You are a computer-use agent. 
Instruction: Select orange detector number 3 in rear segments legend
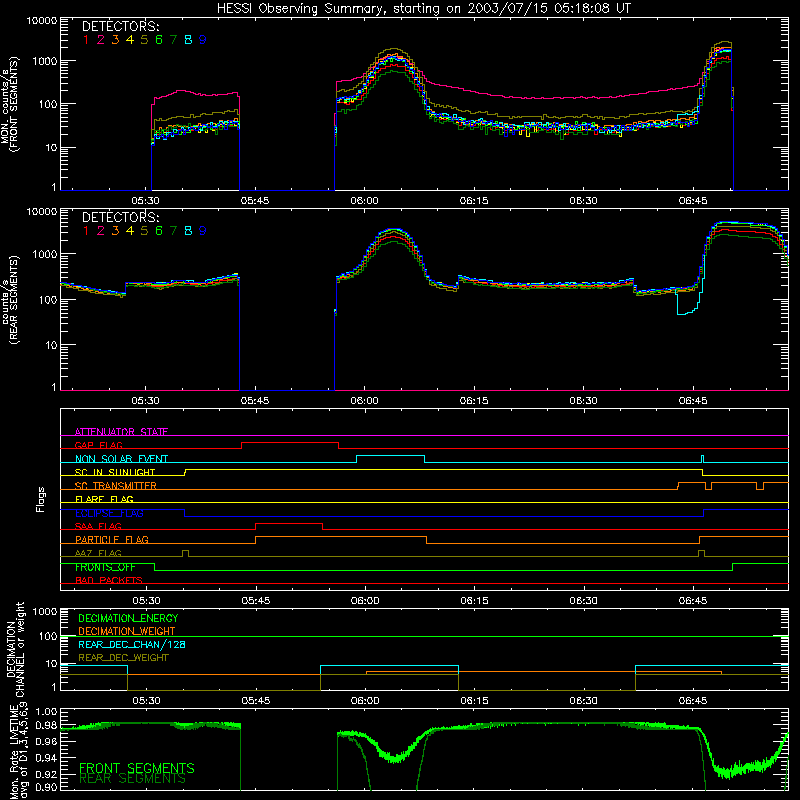[115, 231]
